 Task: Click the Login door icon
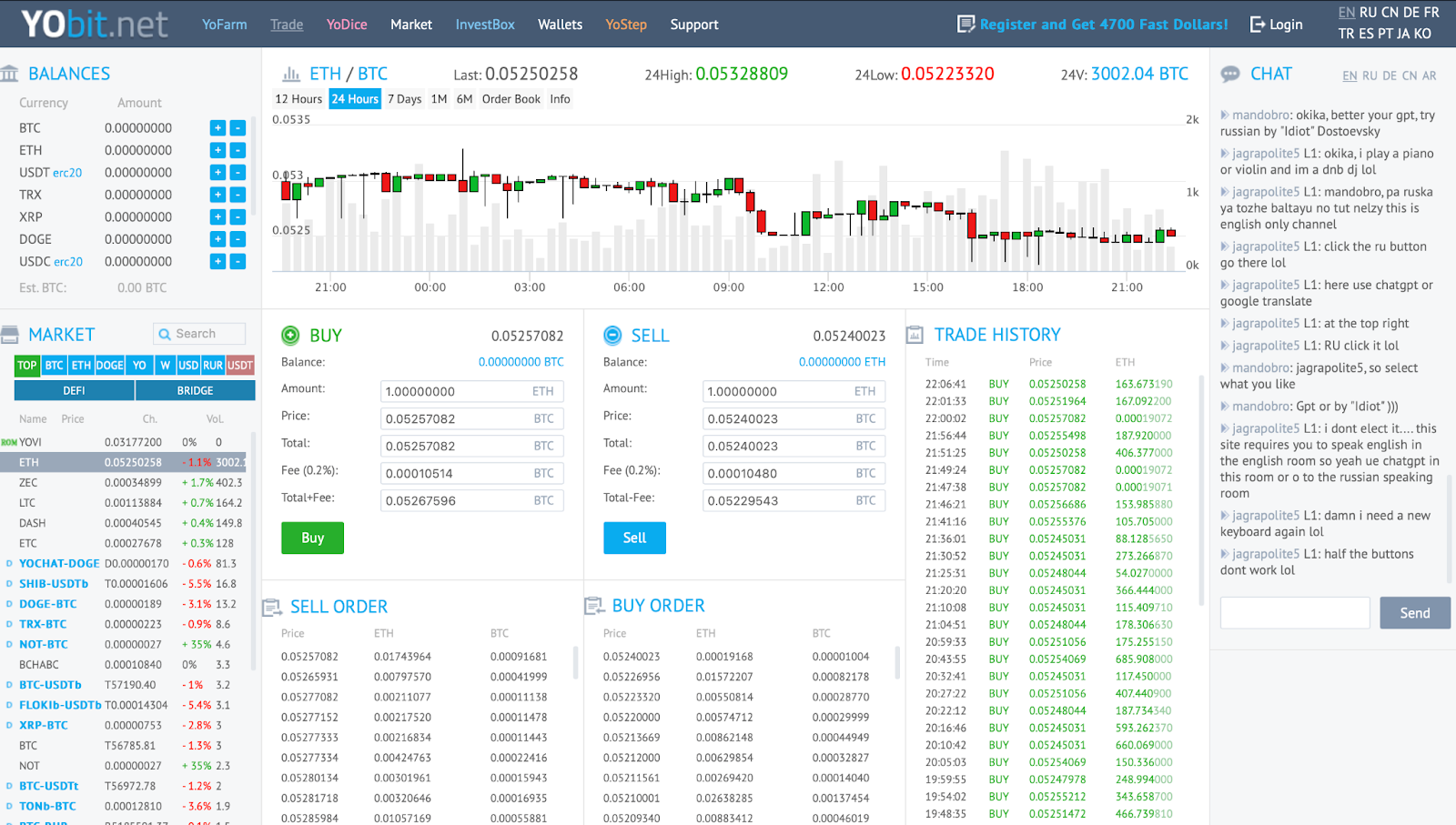[1258, 25]
